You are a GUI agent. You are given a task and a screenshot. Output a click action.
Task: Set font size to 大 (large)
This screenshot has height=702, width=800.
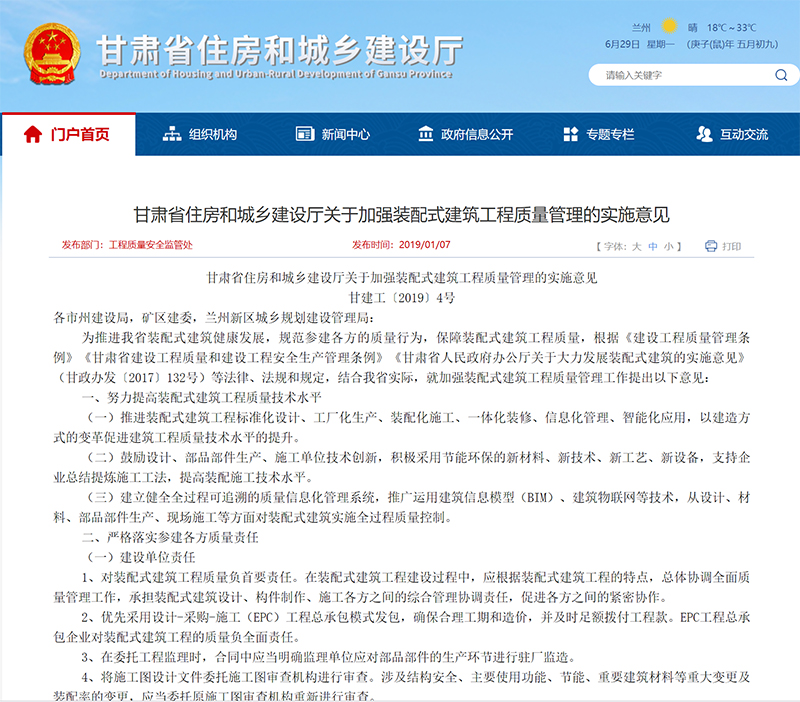635,245
